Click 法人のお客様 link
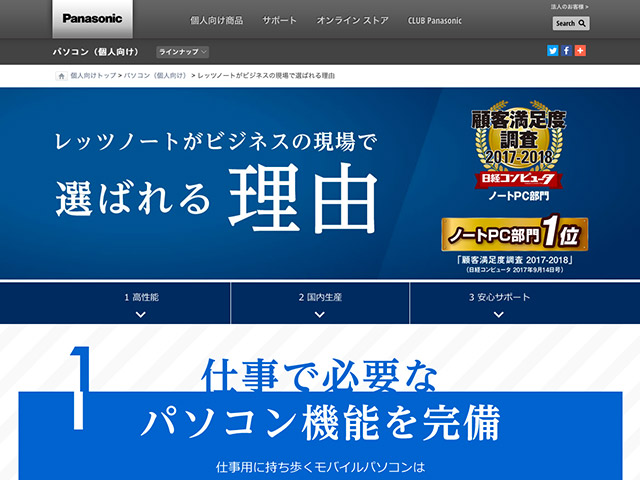 click(x=569, y=7)
